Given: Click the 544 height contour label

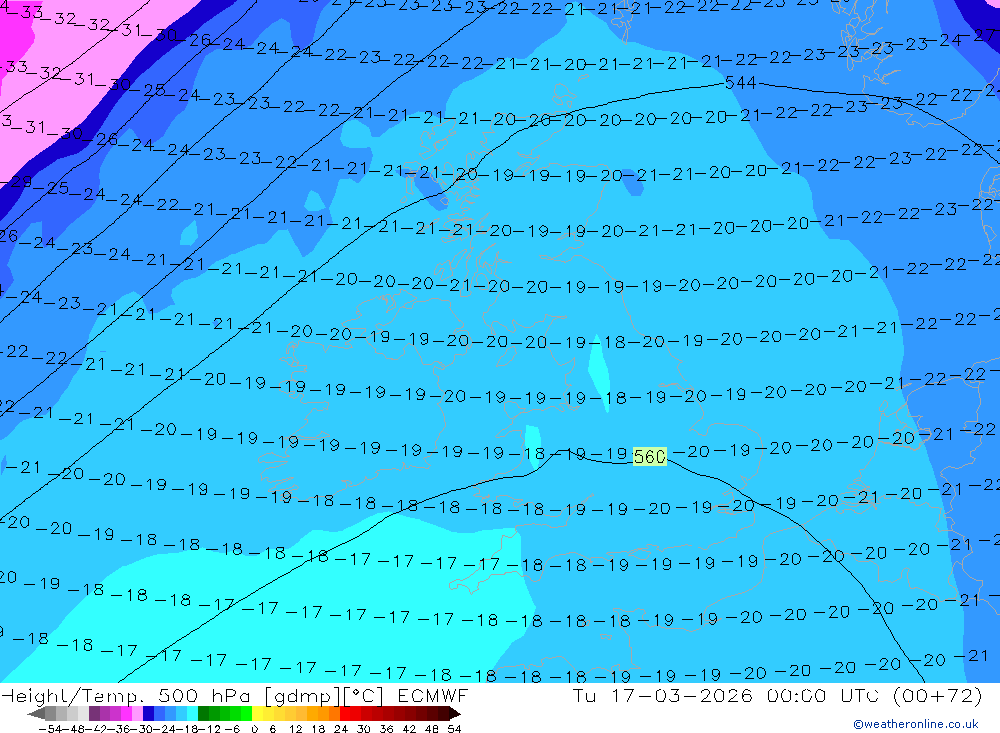Looking at the screenshot, I should tap(740, 83).
